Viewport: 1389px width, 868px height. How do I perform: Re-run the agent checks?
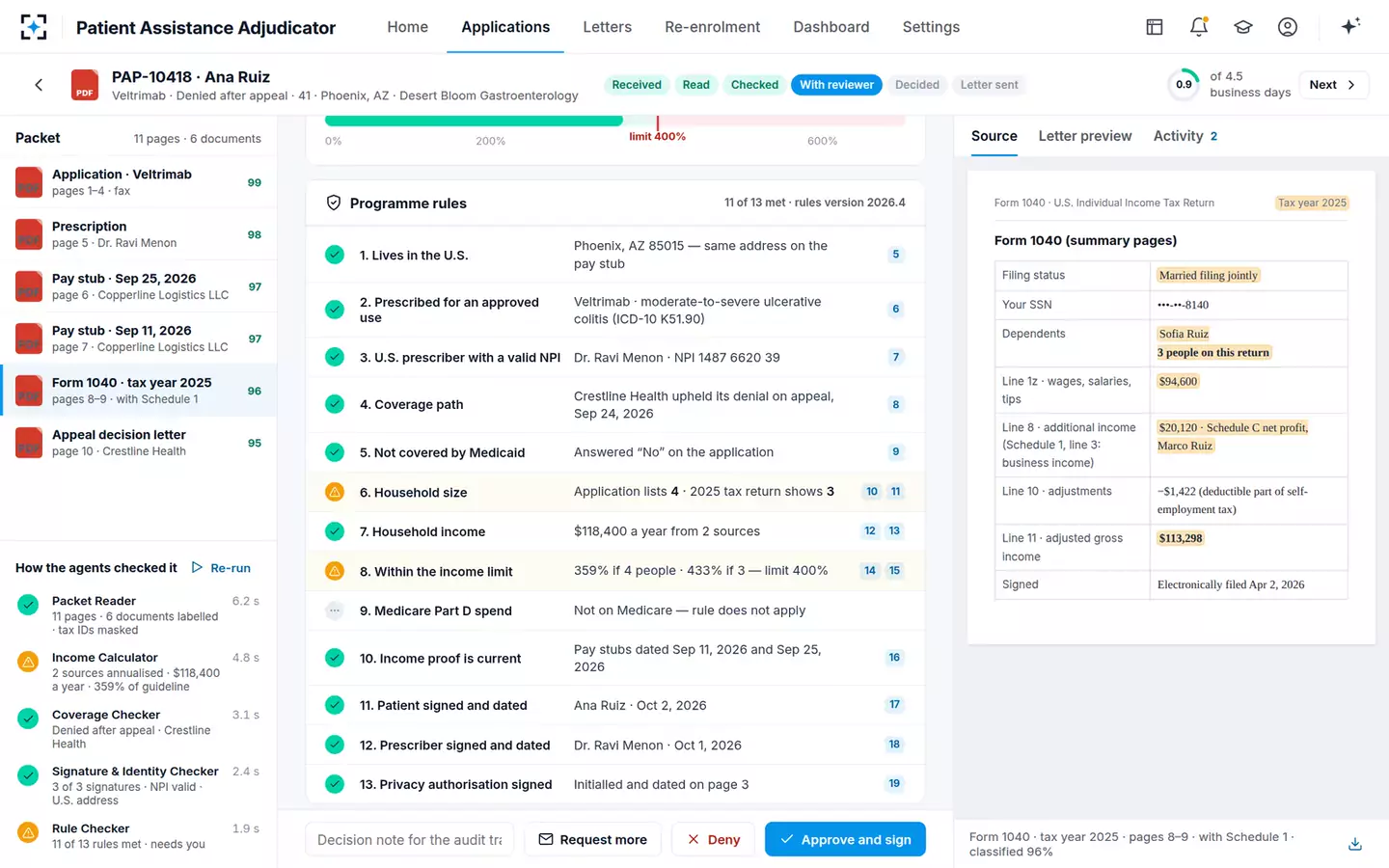222,568
